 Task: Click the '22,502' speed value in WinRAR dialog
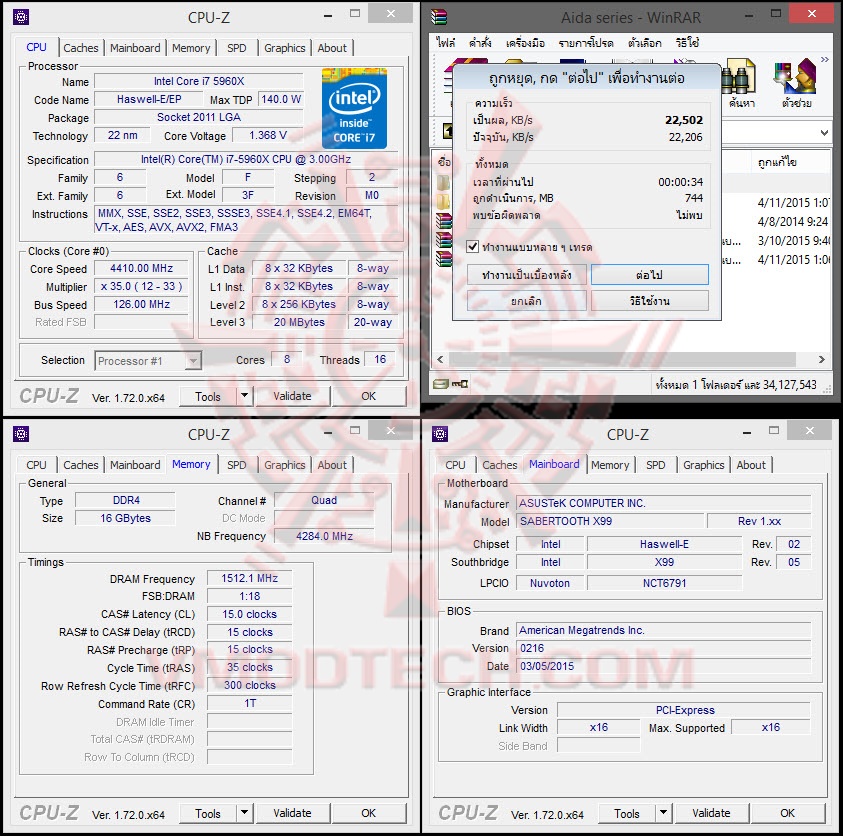click(x=683, y=120)
